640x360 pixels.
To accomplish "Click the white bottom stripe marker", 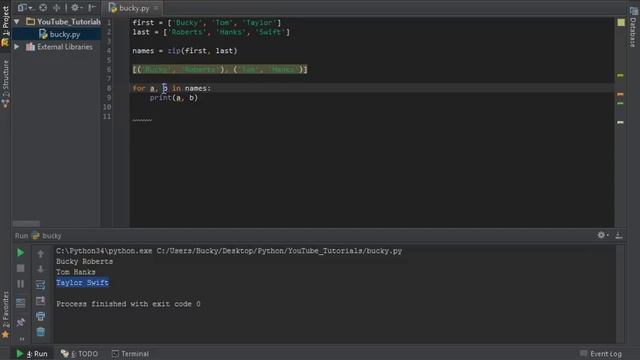I will (x=620, y=122).
